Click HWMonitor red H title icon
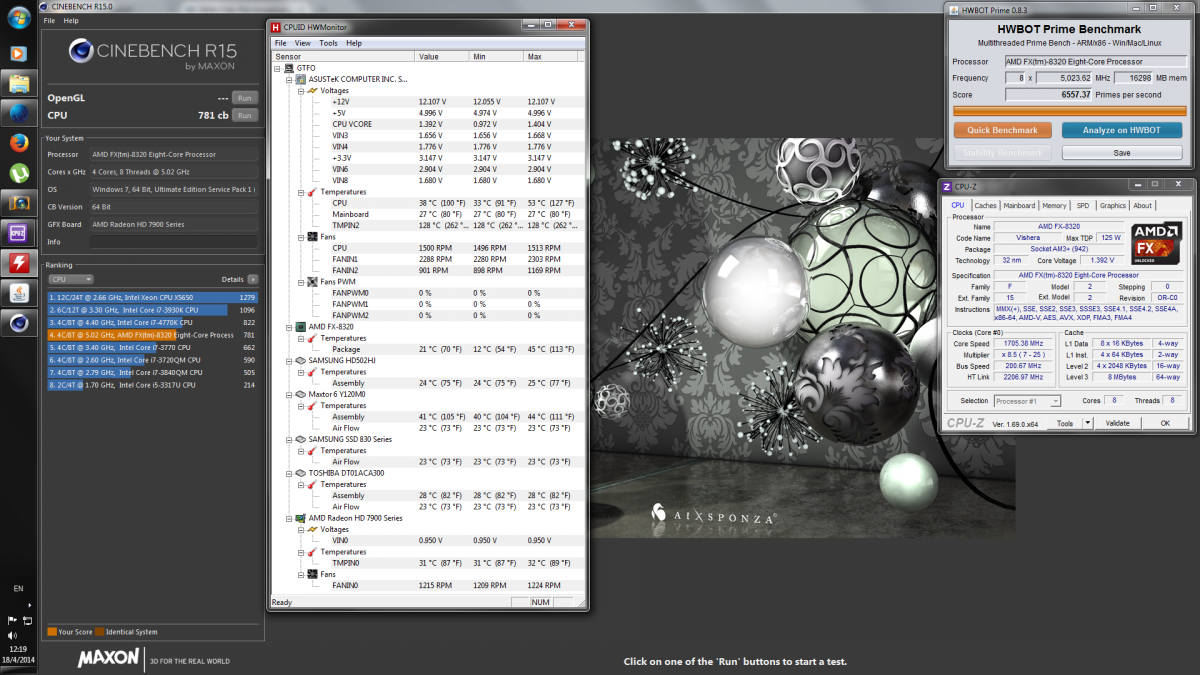 coord(276,28)
